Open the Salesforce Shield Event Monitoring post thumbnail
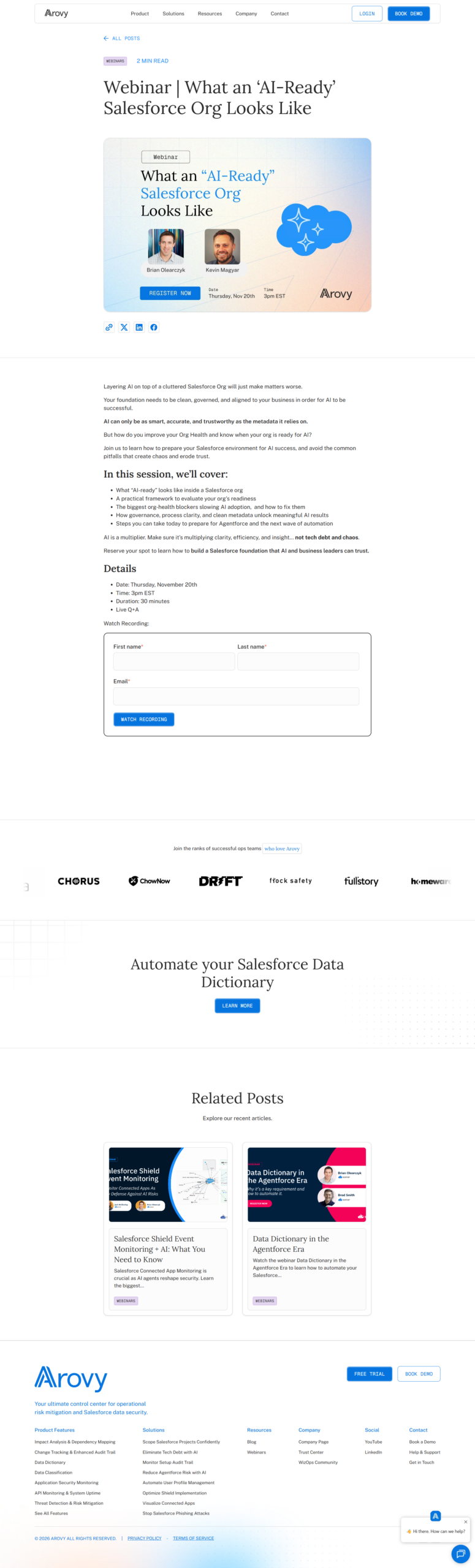The height and width of the screenshot is (1568, 475). pyautogui.click(x=168, y=1185)
